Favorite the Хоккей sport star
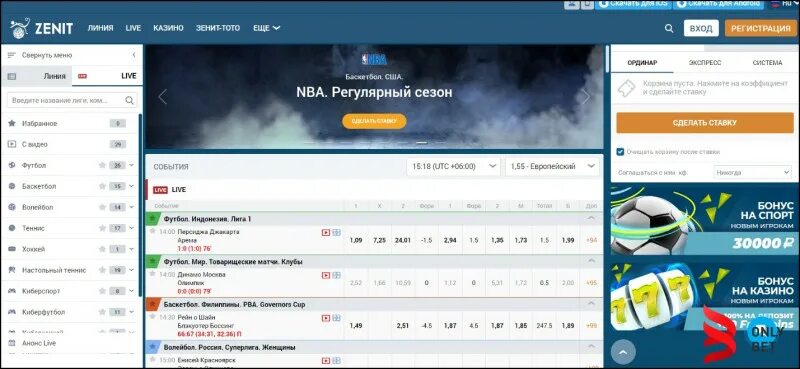Image resolution: width=800 pixels, height=369 pixels. (102, 249)
